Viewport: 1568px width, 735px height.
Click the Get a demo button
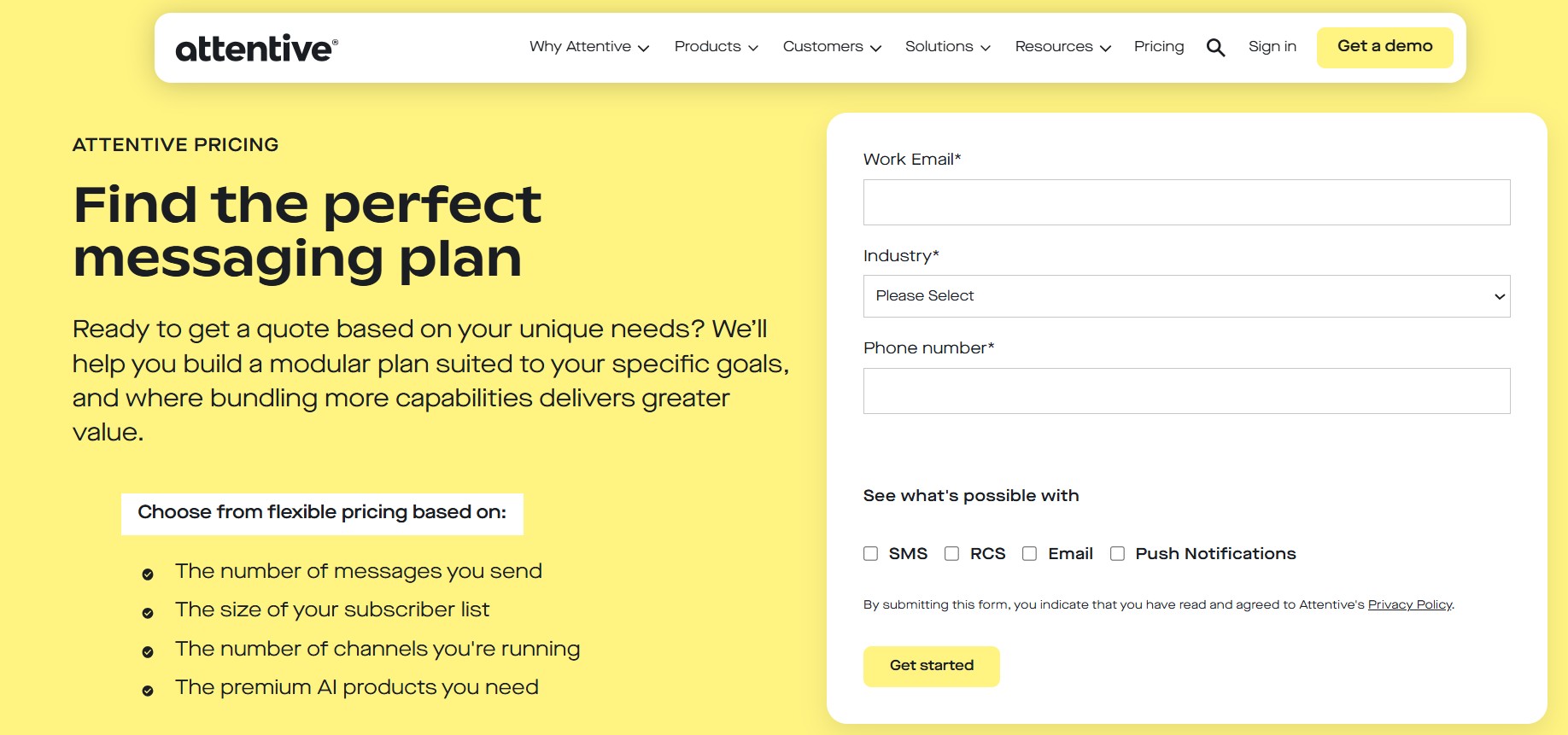(1384, 47)
